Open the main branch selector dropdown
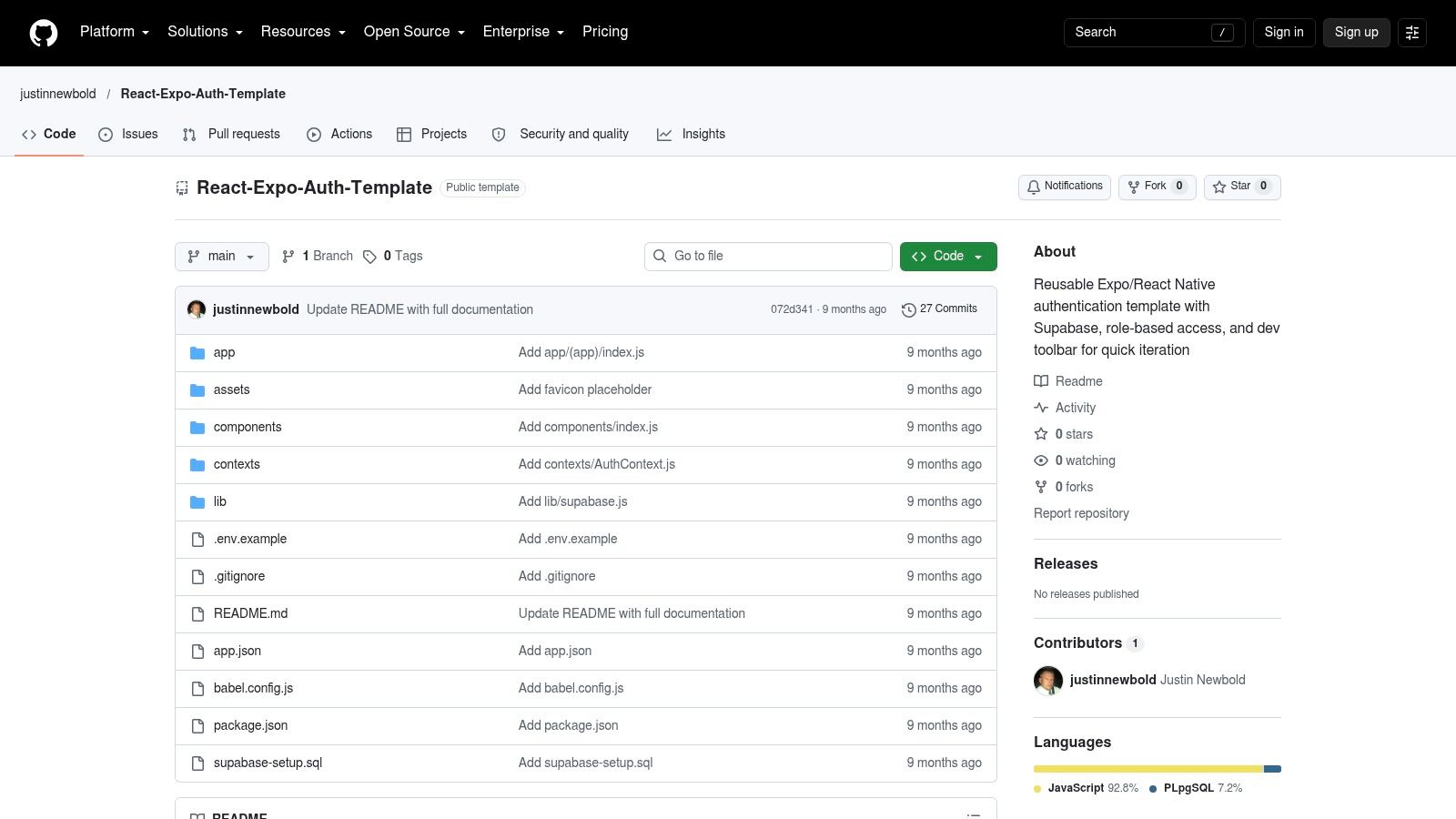Image resolution: width=1456 pixels, height=819 pixels. [222, 257]
